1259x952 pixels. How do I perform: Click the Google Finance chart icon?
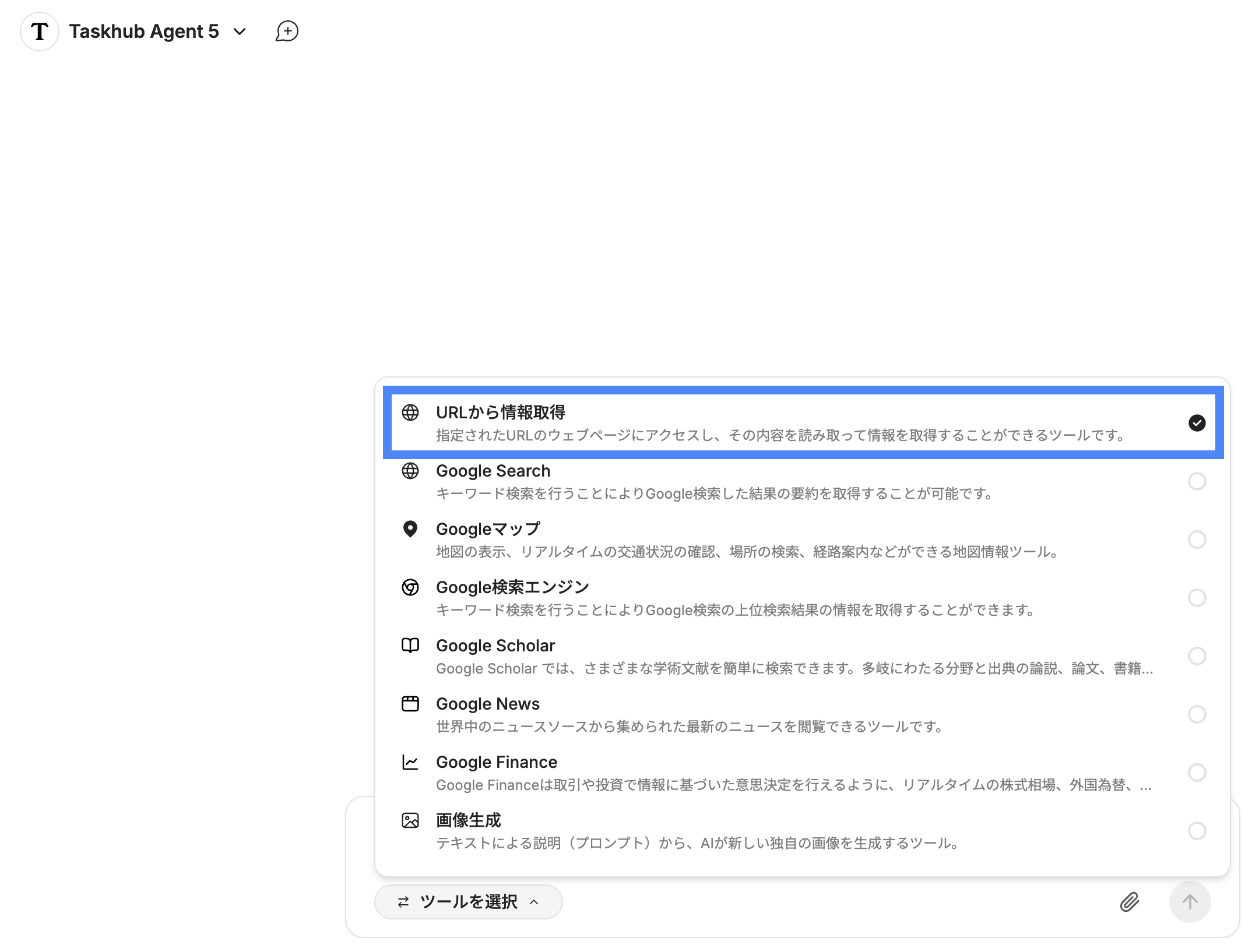coord(410,762)
